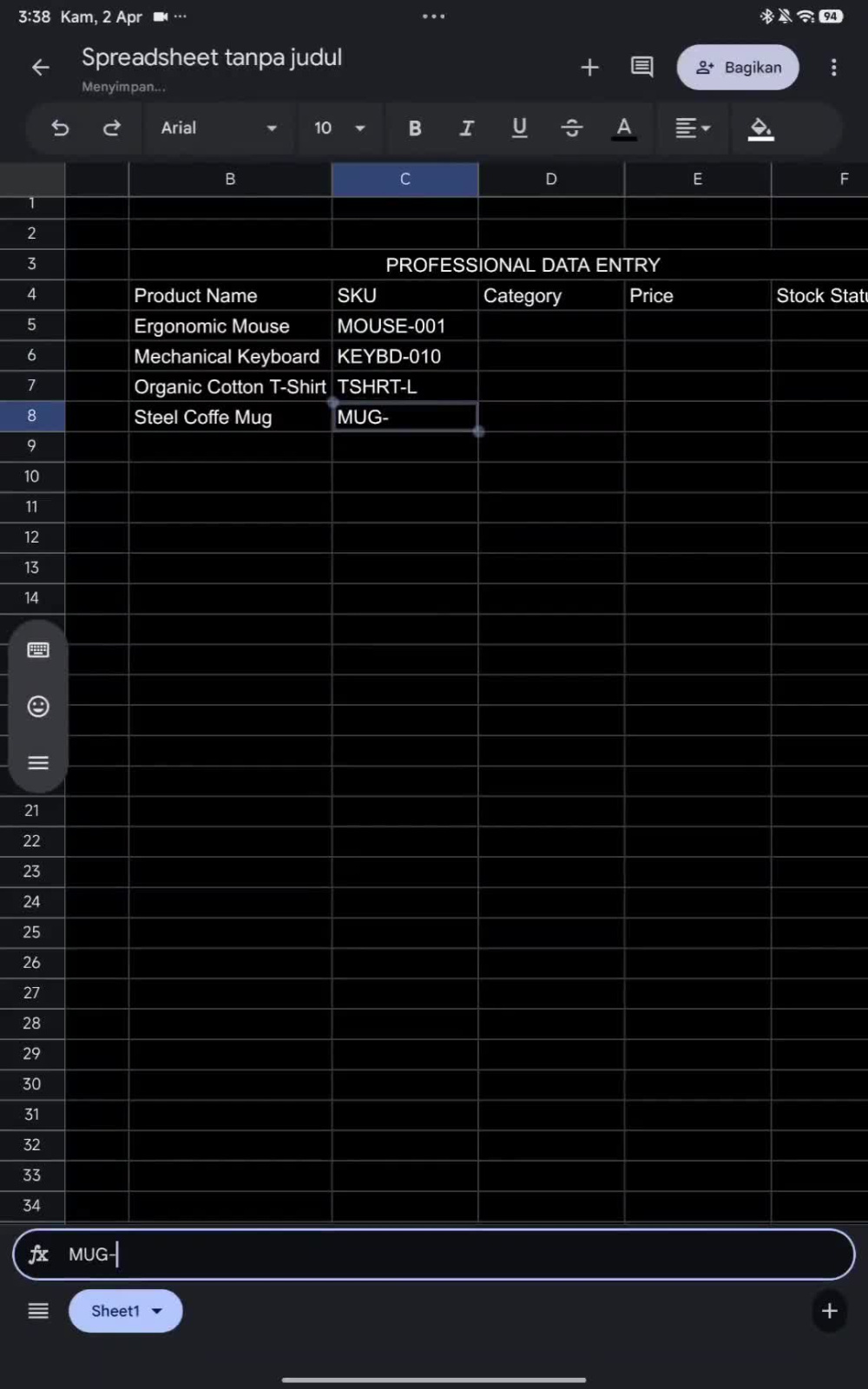Open status bar battery indicator
Screen dimensions: 868x1389
[831, 16]
